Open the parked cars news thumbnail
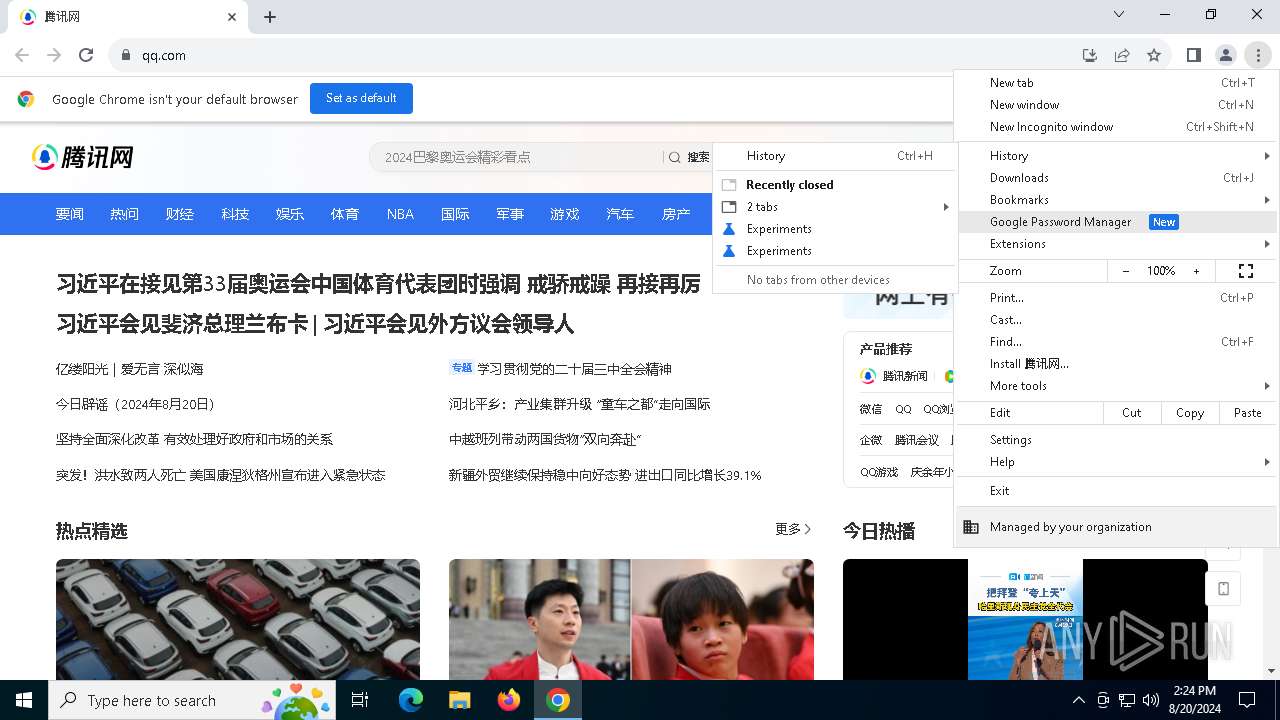The image size is (1280, 720). coord(238,619)
